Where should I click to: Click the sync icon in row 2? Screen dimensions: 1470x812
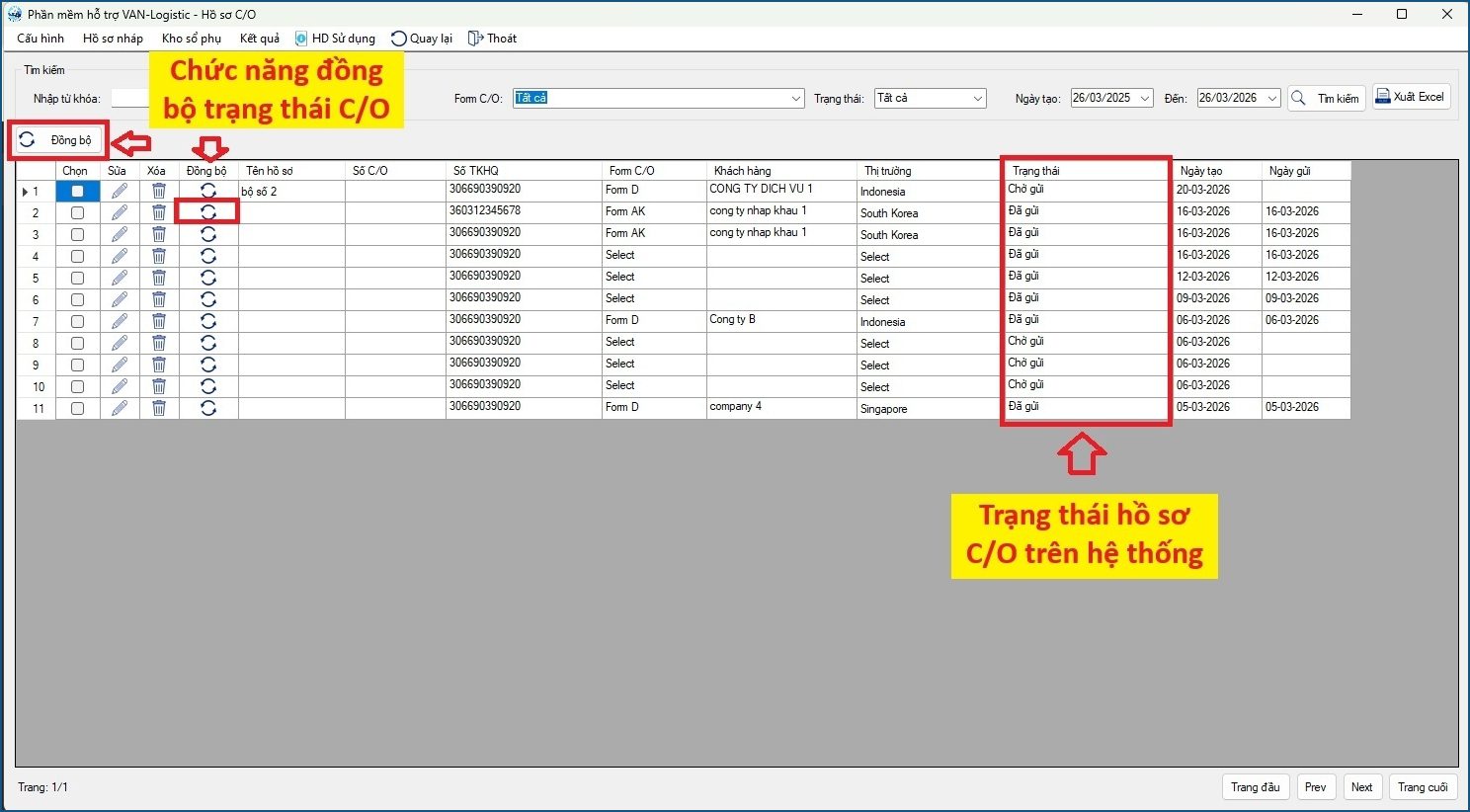208,212
